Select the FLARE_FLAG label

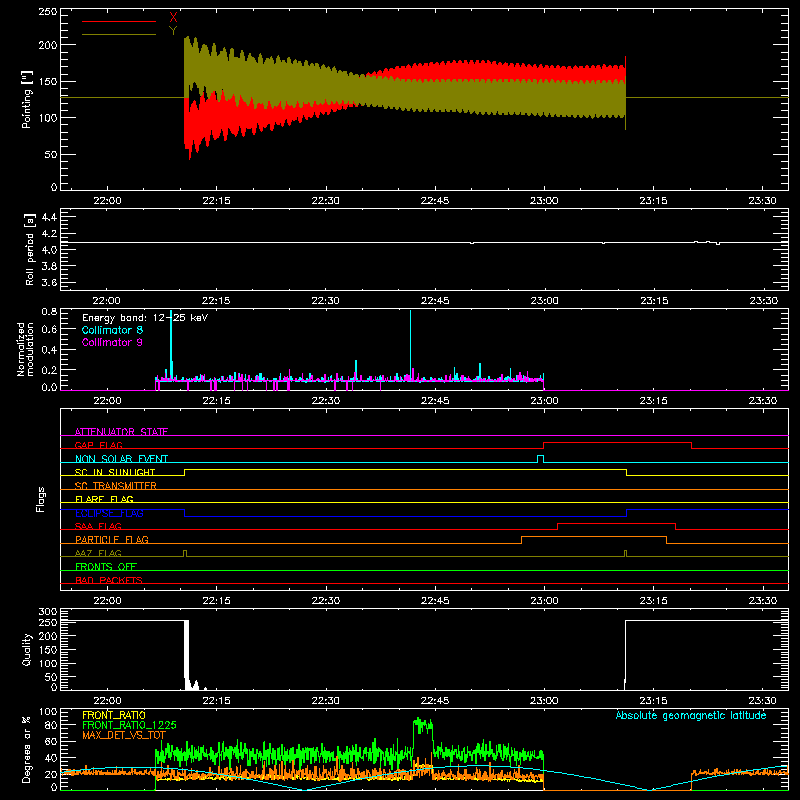pos(104,499)
